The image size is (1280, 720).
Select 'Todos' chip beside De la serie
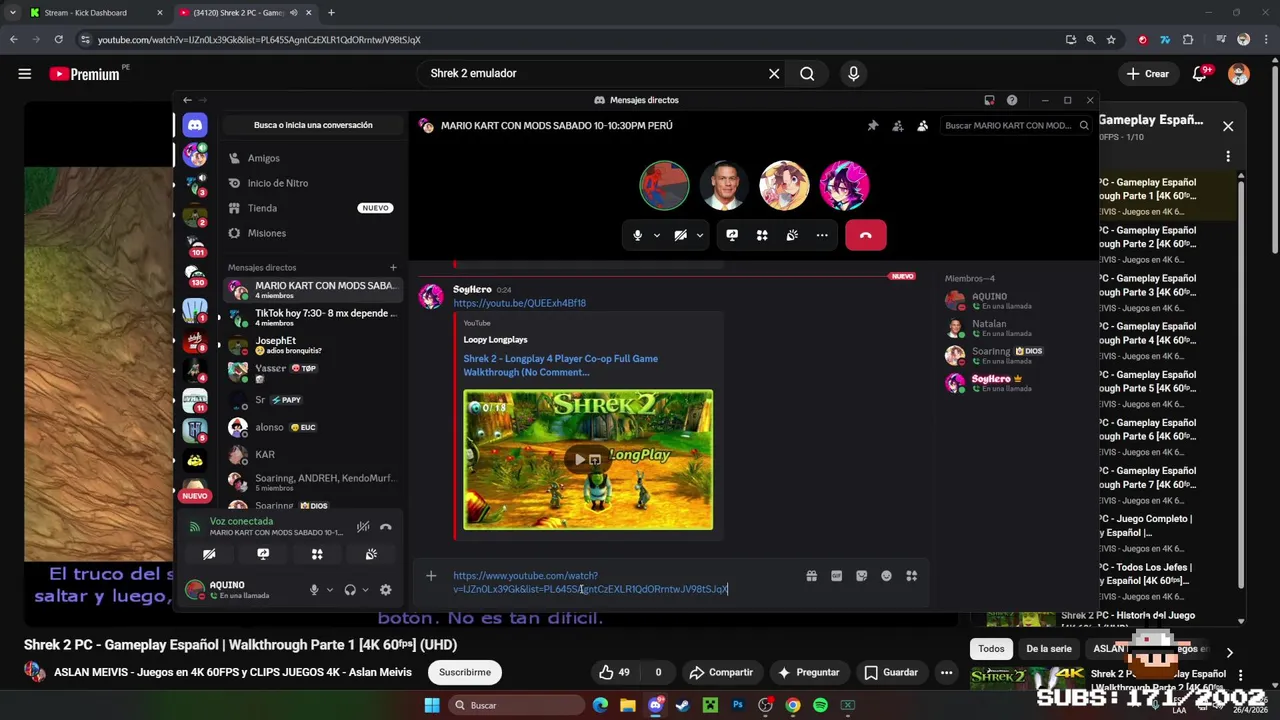[x=991, y=649]
